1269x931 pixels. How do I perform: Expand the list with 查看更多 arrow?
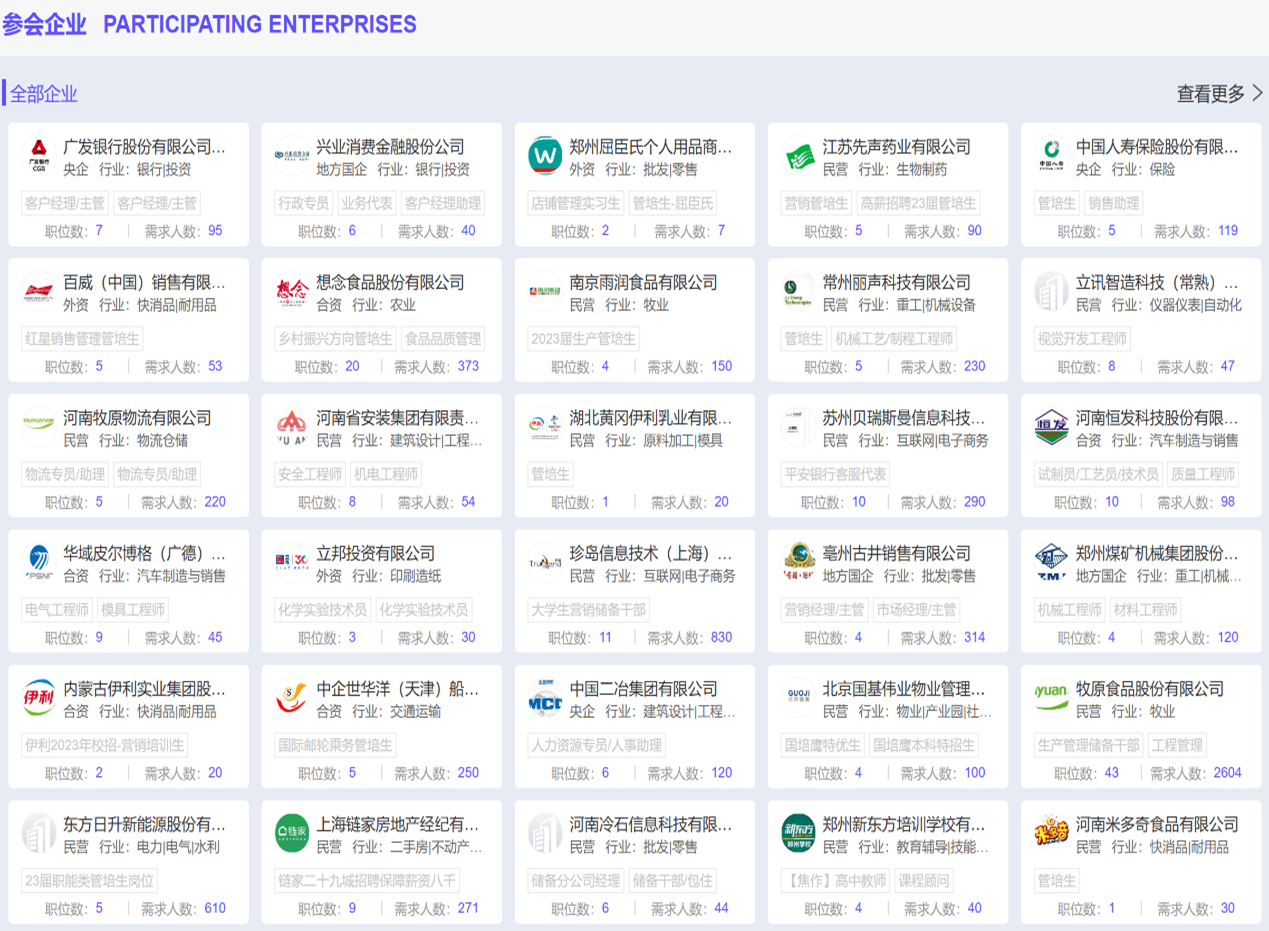[1219, 94]
